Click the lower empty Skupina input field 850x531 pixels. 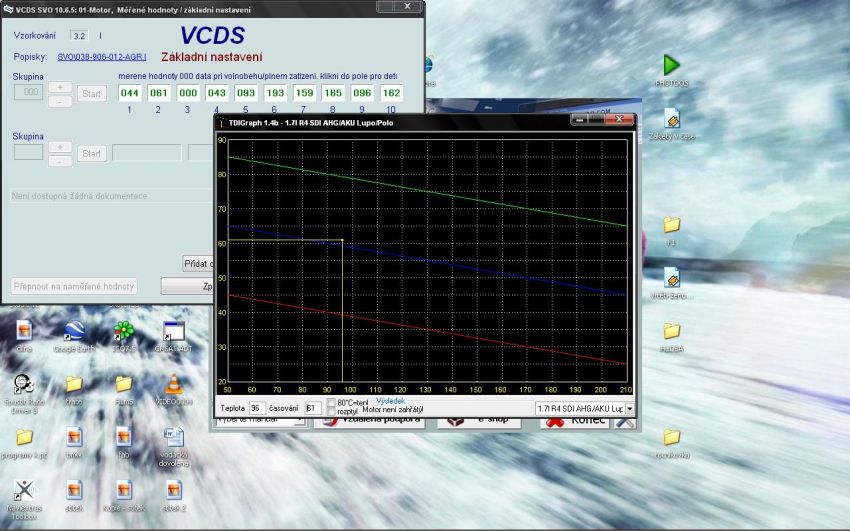click(x=28, y=152)
